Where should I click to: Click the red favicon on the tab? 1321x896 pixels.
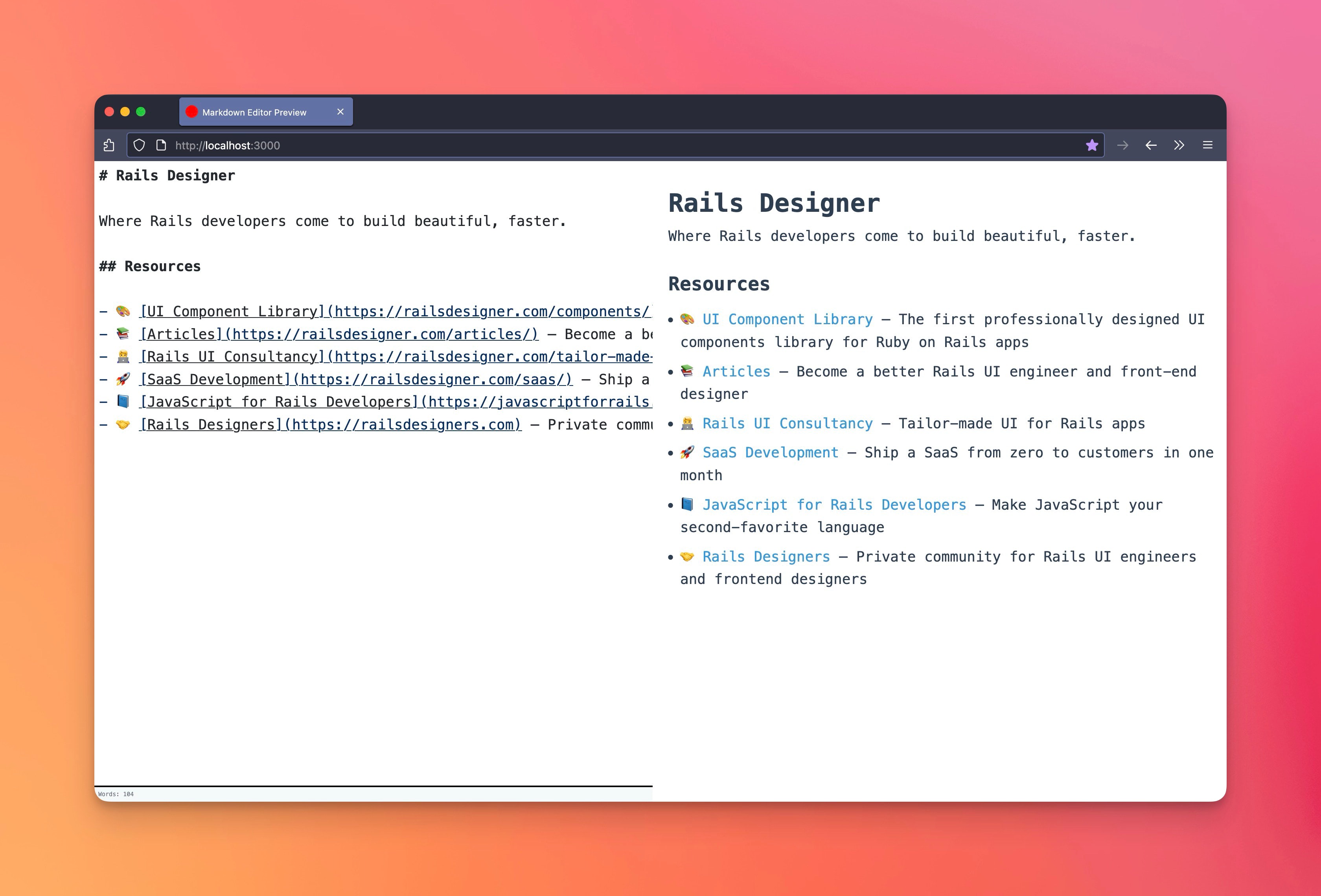pyautogui.click(x=191, y=112)
